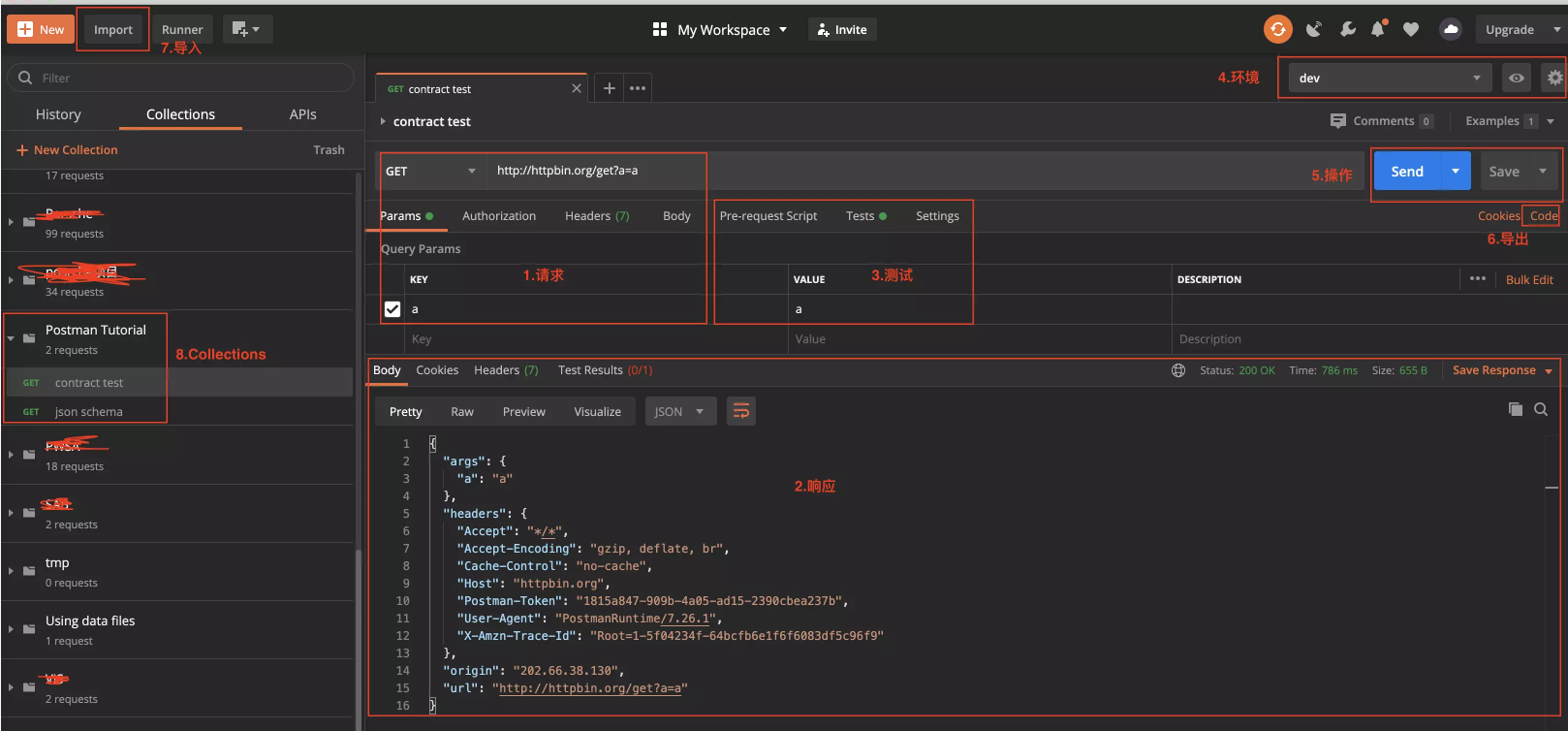Open new tab with plus icon
Image resolution: width=1568 pixels, height=731 pixels.
pyautogui.click(x=609, y=88)
